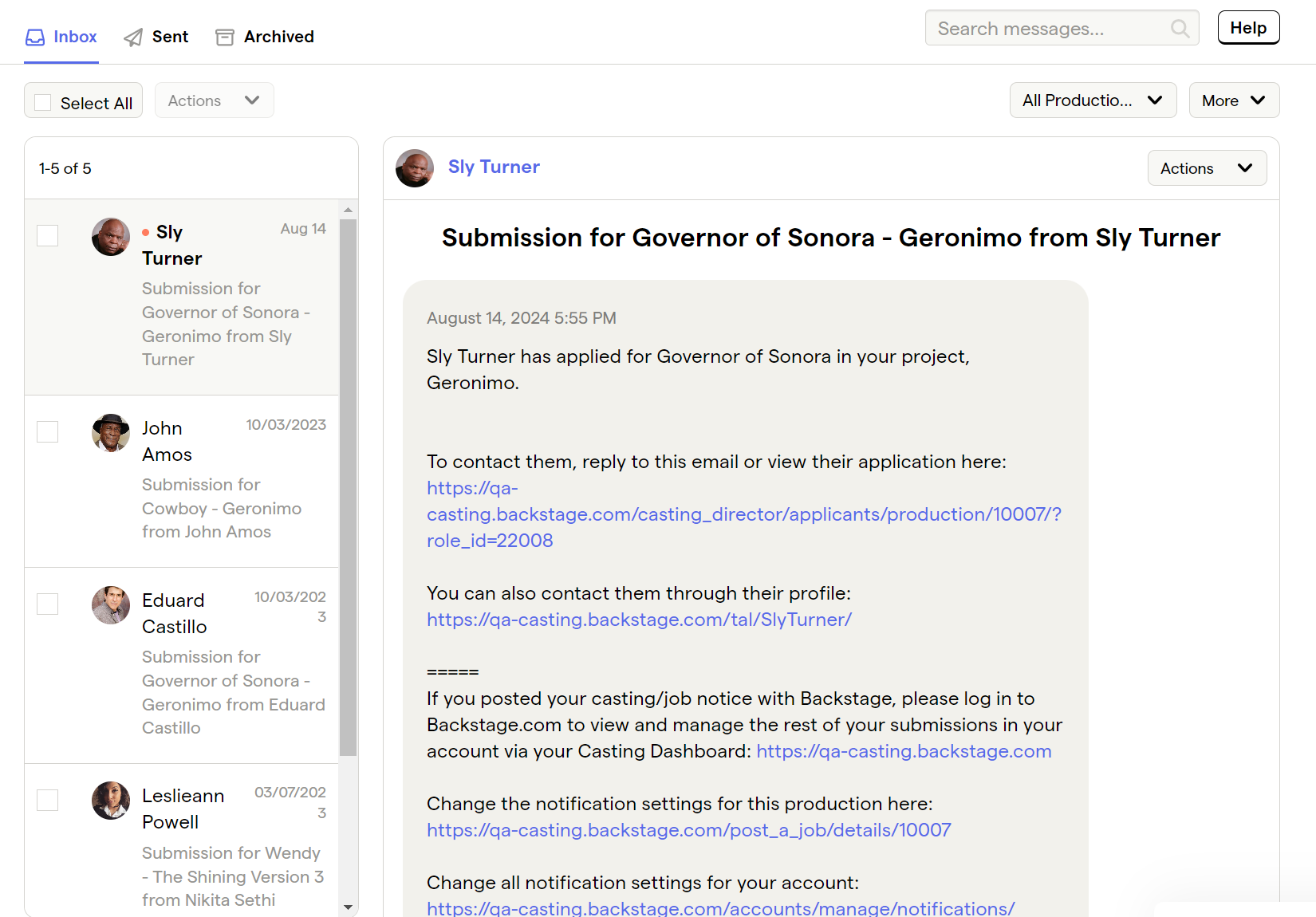Viewport: 1316px width, 917px height.
Task: Open Eduard Castillo Governor of Sonora message
Action: [182, 666]
